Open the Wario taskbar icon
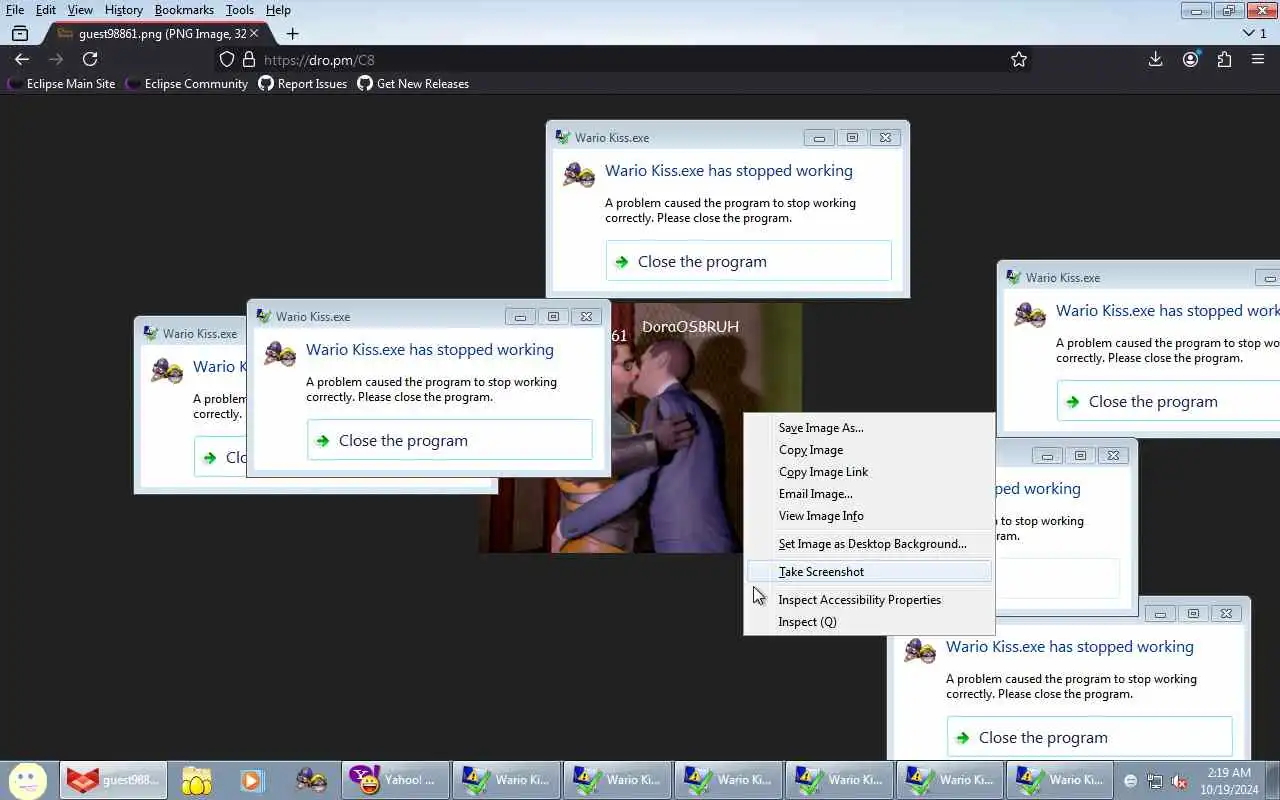 (x=311, y=780)
